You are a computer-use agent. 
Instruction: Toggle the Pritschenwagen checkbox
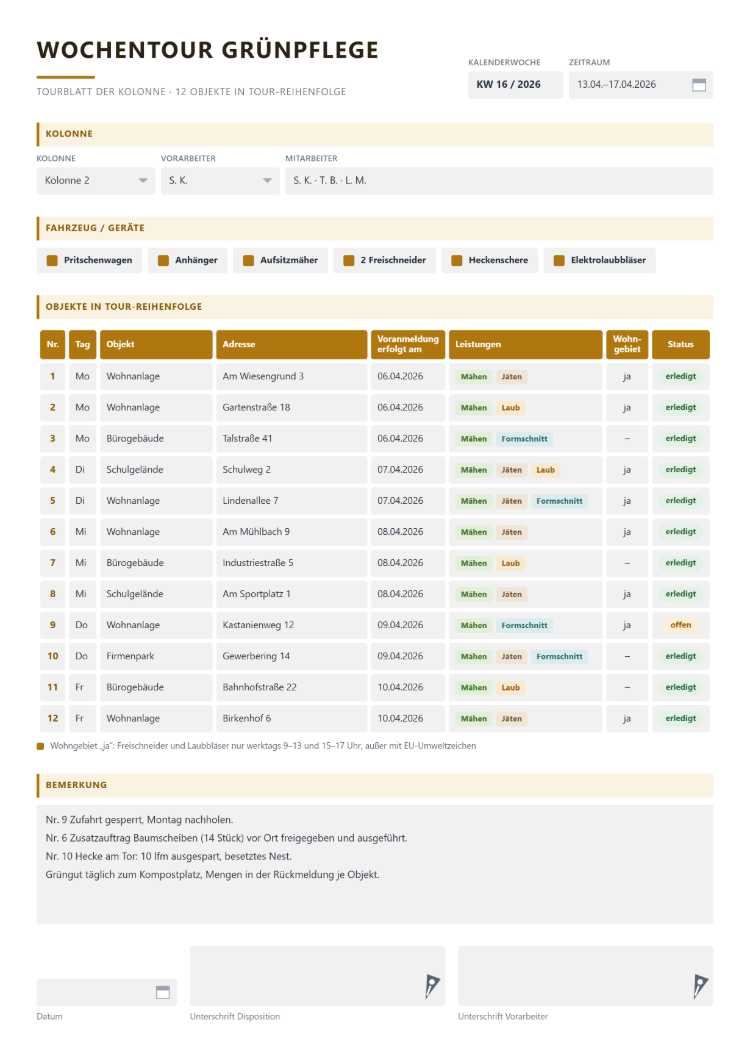point(52,260)
